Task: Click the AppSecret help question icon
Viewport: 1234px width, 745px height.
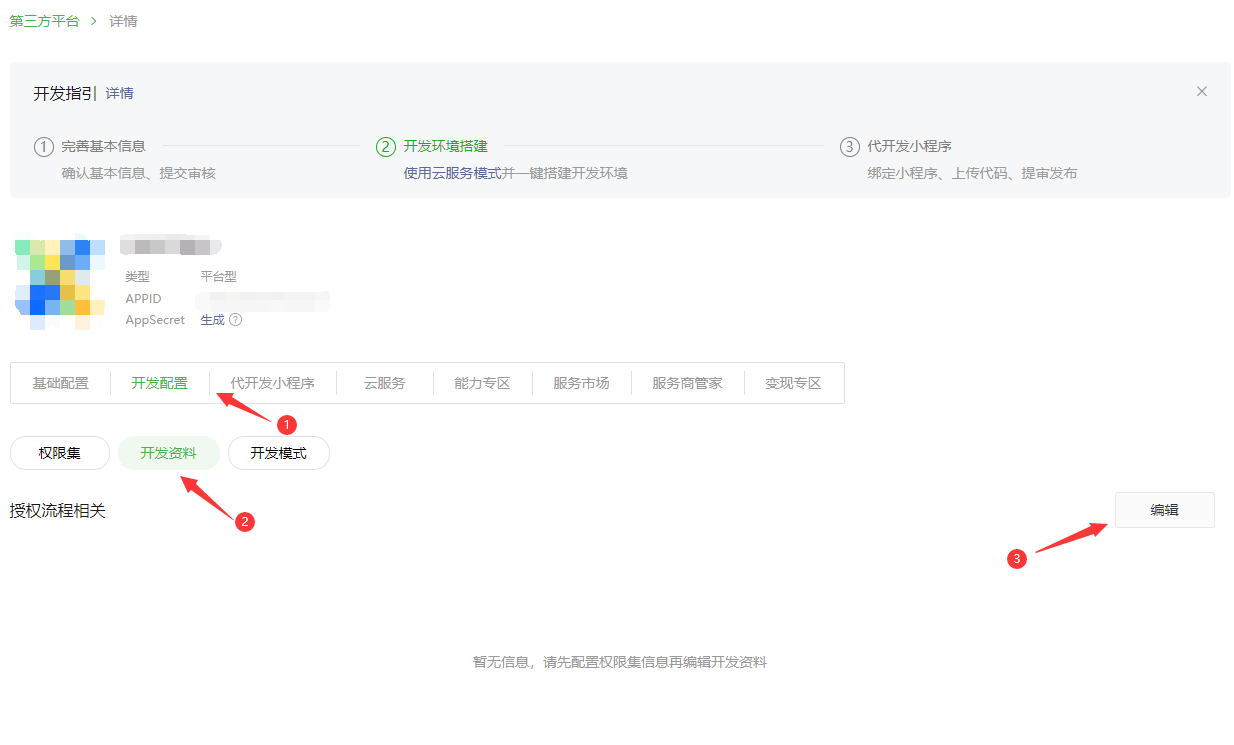Action: coord(236,320)
